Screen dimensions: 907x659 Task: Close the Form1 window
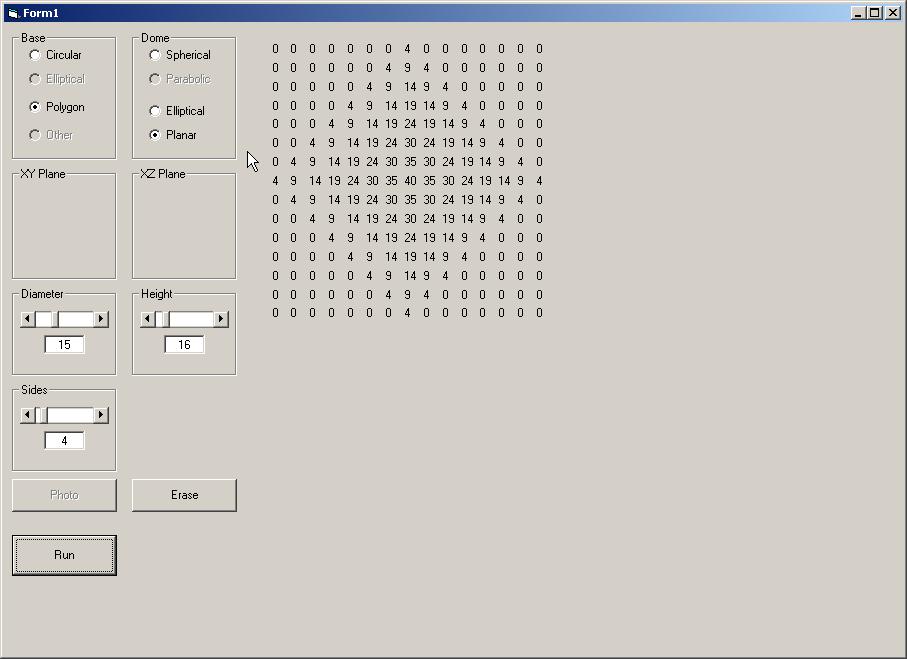[893, 13]
